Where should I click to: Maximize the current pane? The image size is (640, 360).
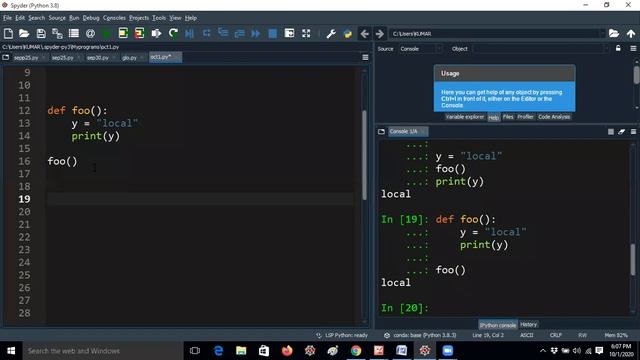coord(289,33)
